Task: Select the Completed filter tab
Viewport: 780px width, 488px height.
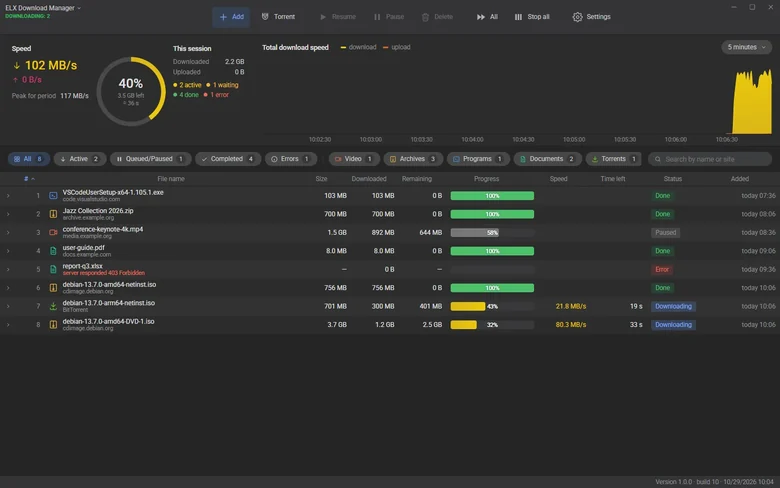Action: click(228, 159)
